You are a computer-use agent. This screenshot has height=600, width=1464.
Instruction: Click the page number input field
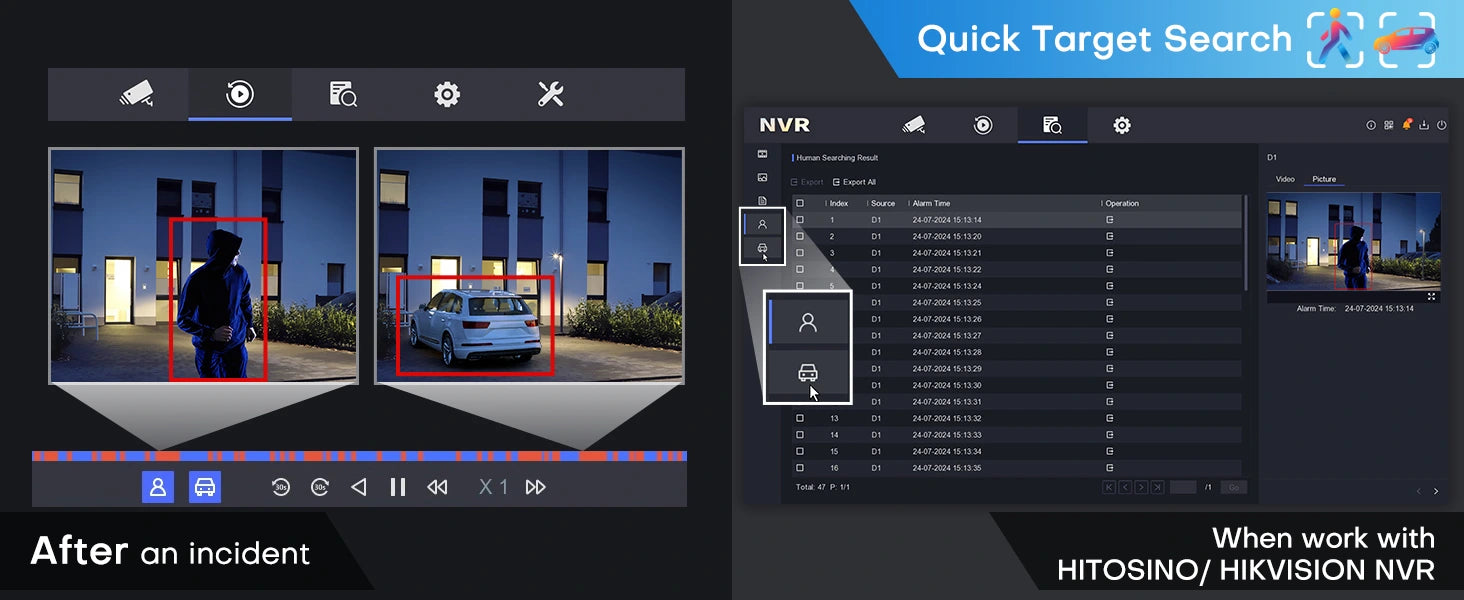1183,487
